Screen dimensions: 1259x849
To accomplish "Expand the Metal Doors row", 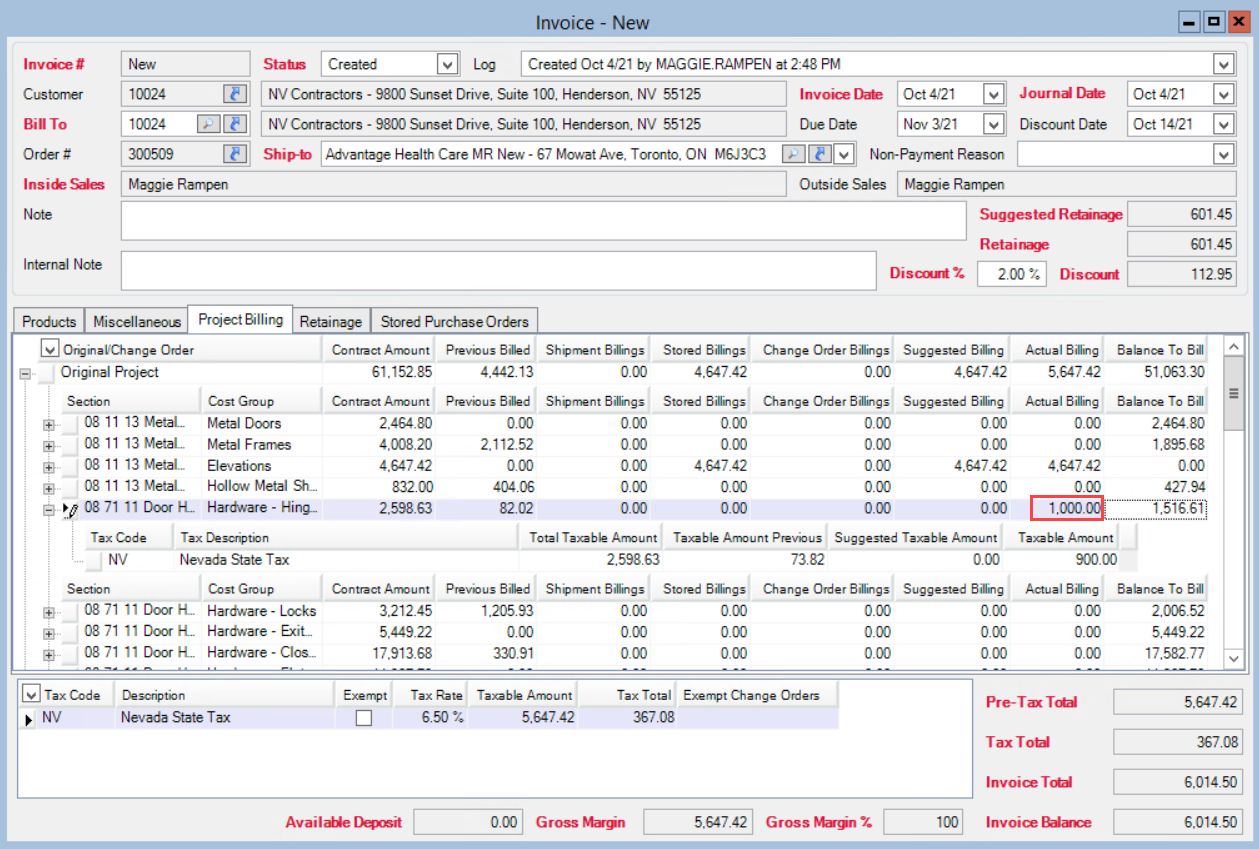I will (48, 424).
